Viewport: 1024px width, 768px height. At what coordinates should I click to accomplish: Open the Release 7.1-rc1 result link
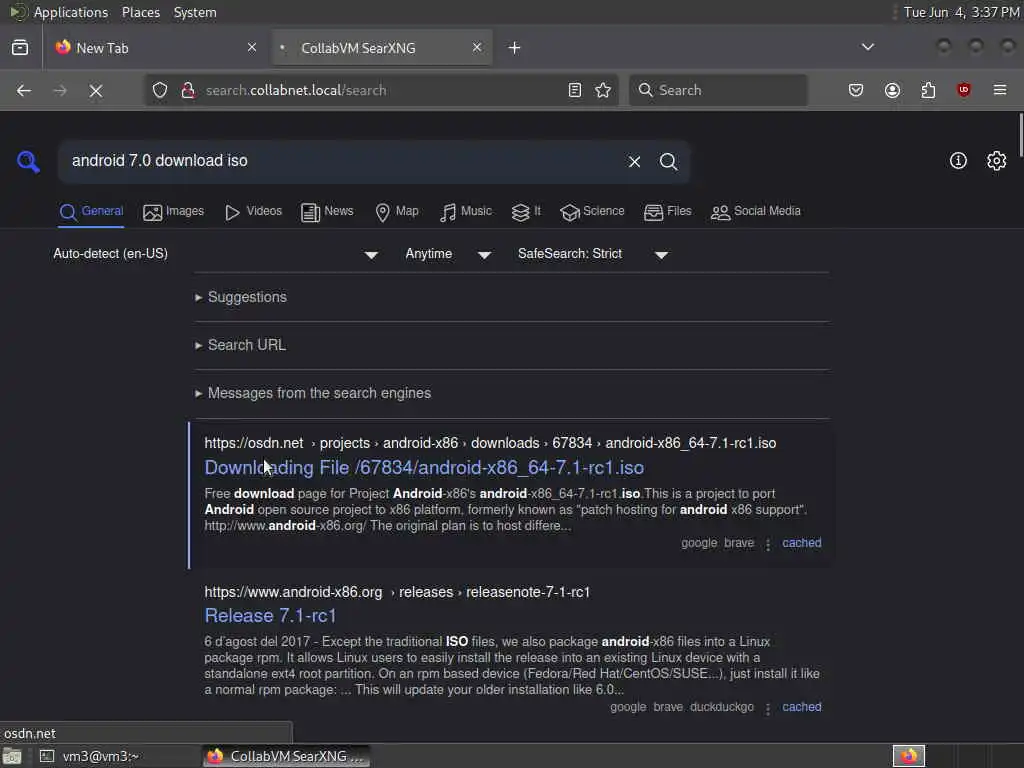tap(270, 616)
